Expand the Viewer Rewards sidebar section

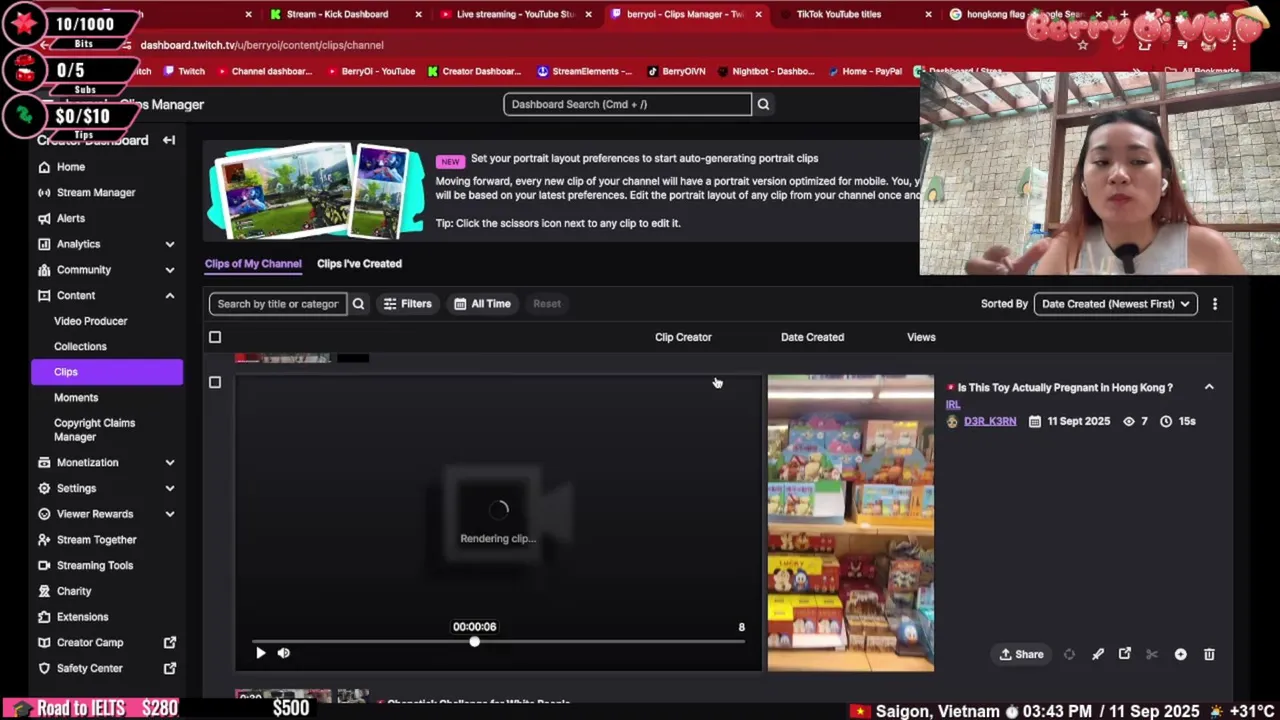pyautogui.click(x=169, y=514)
